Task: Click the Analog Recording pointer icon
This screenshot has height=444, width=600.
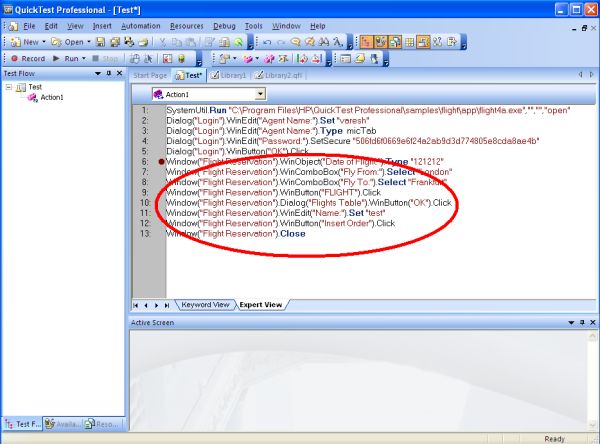Action: (148, 59)
